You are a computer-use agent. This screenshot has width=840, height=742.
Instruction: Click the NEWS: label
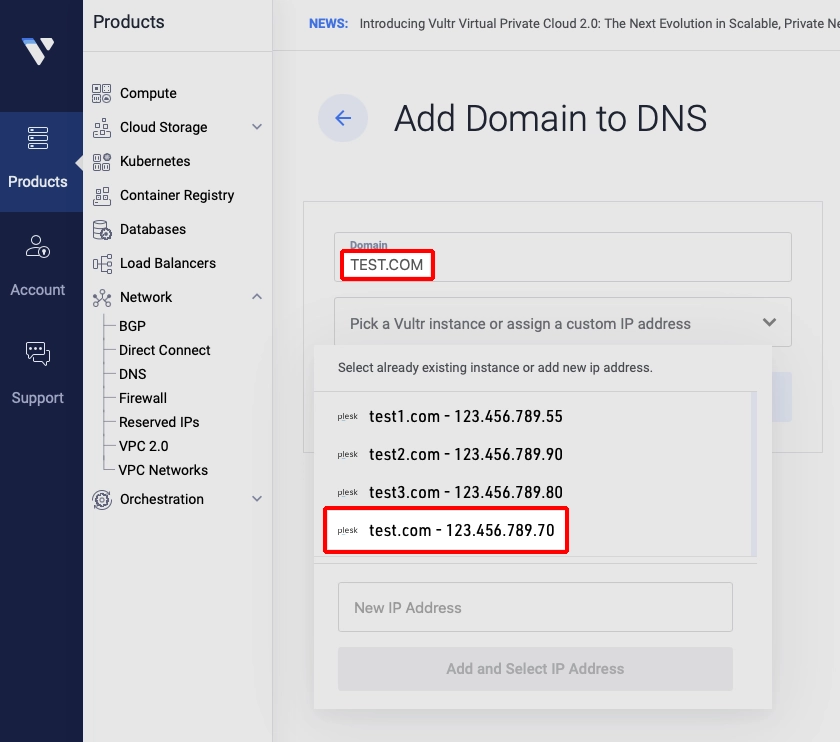coord(328,24)
